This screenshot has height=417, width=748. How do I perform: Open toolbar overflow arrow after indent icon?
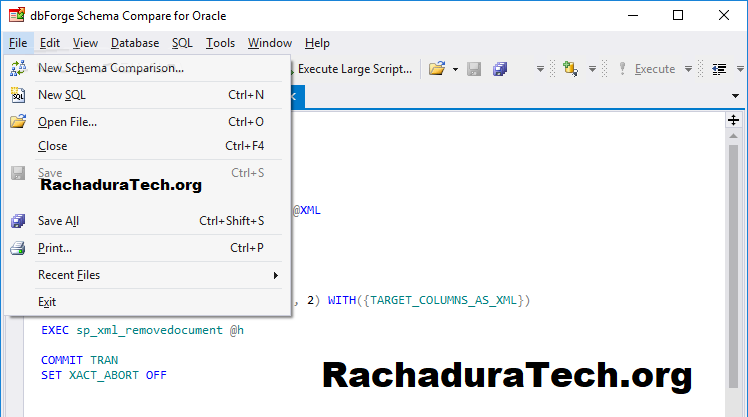click(740, 70)
